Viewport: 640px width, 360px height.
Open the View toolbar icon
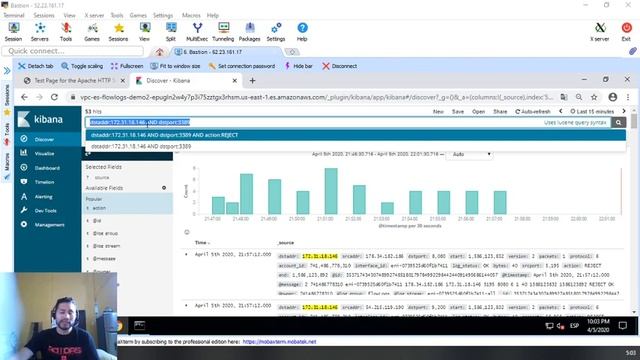(x=144, y=32)
